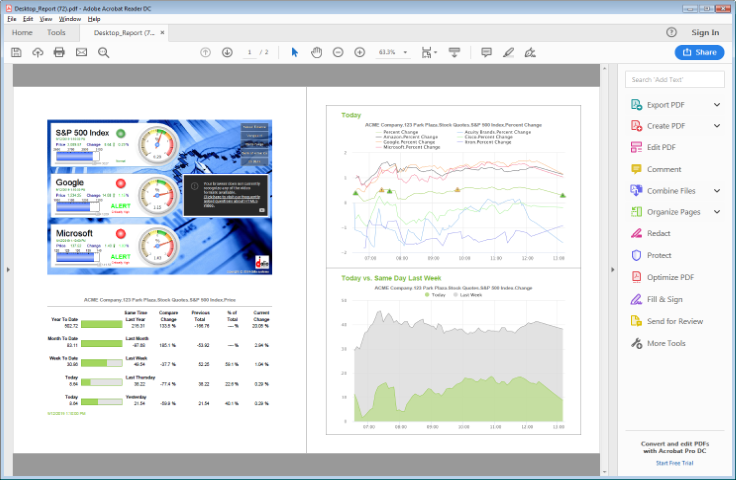Open the Help menu
This screenshot has width=736, height=480.
[x=94, y=19]
